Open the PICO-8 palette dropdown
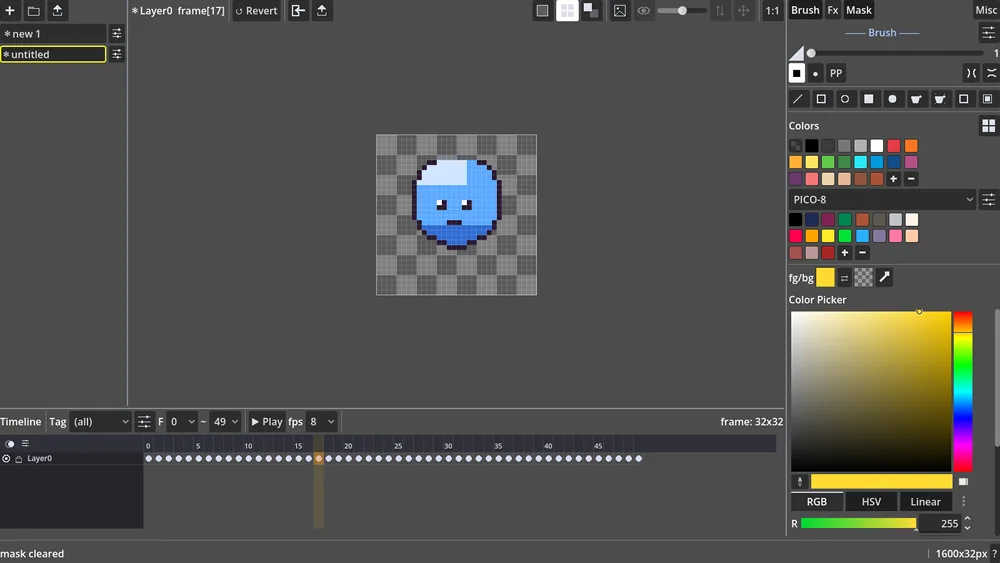The image size is (1000, 563). (883, 200)
